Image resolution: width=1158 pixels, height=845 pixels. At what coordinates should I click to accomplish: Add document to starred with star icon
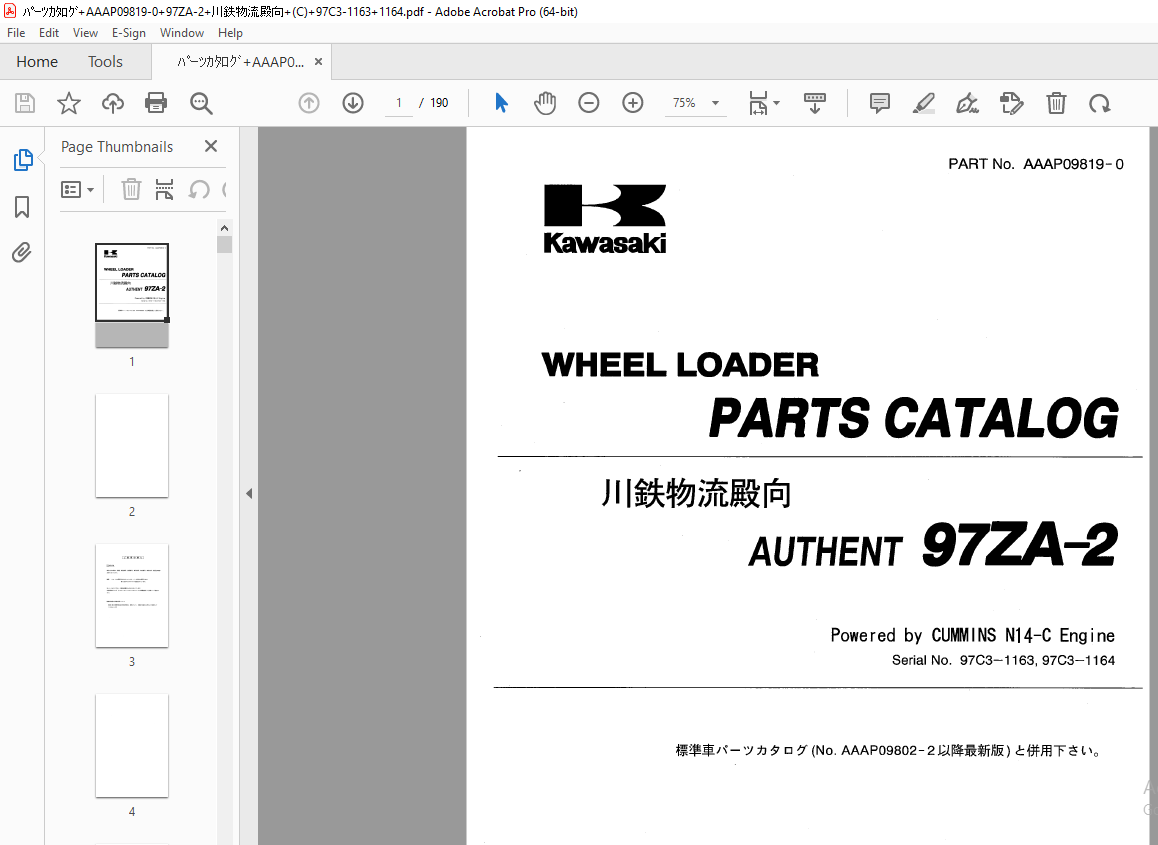pos(69,103)
